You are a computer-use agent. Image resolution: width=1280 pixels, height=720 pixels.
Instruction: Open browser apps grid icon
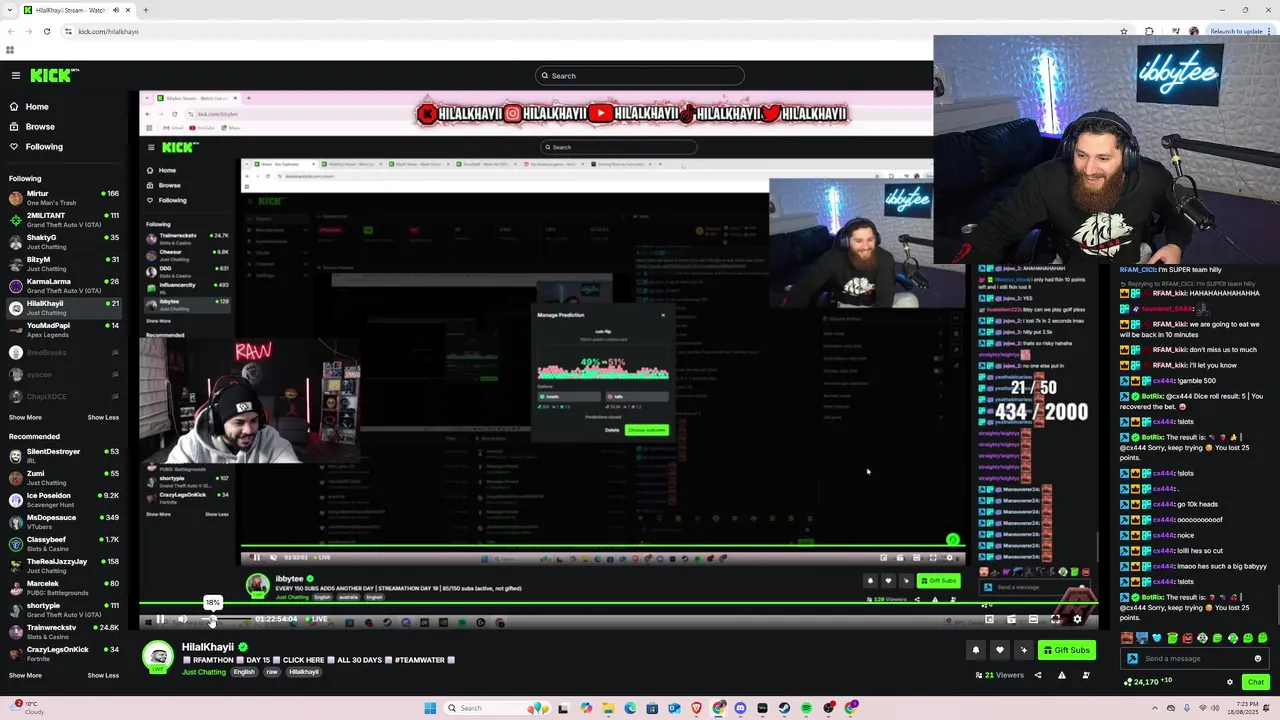(x=10, y=50)
